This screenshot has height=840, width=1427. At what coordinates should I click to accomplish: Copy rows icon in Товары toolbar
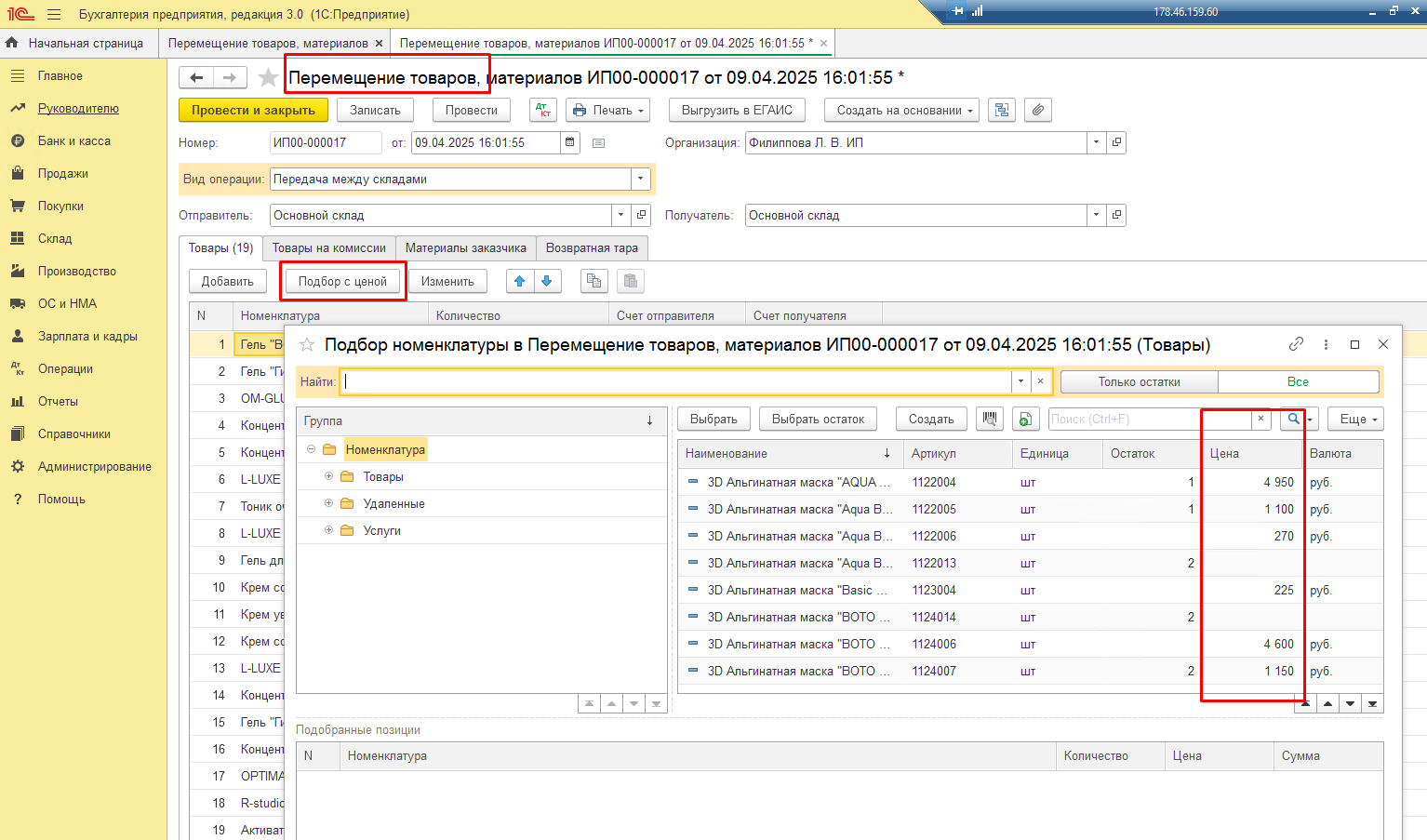593,281
